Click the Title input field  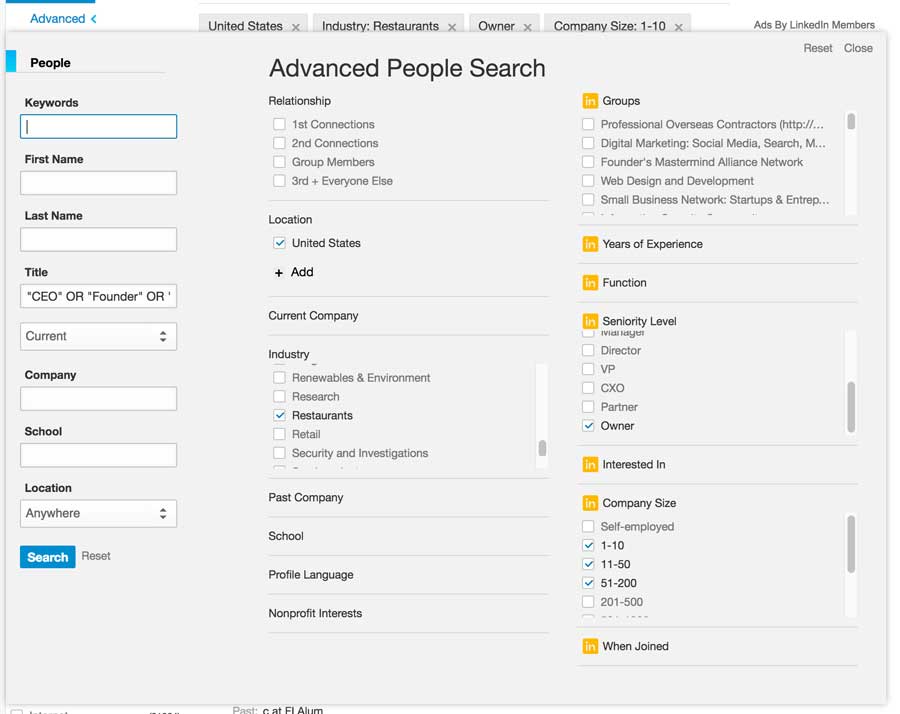pyautogui.click(x=98, y=296)
